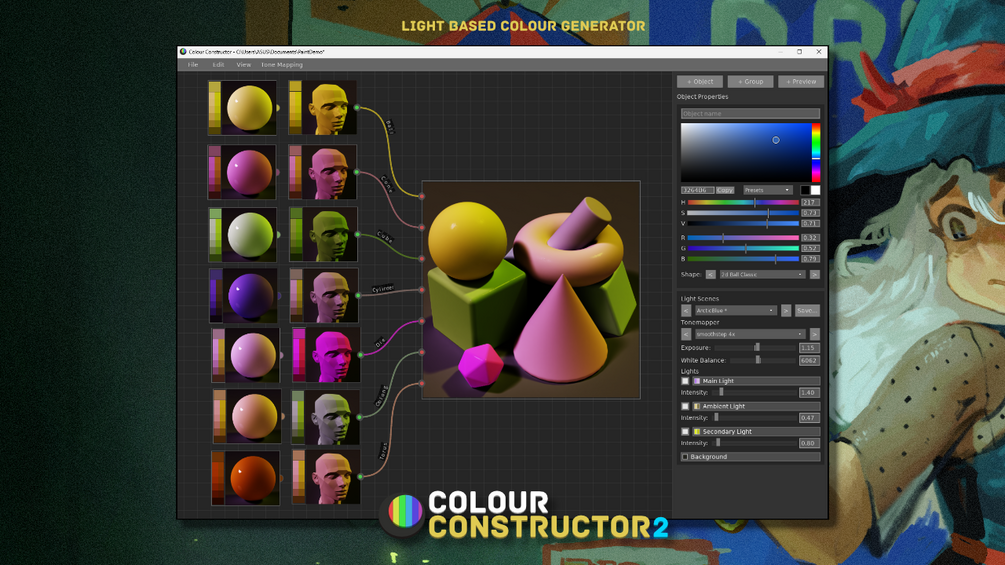This screenshot has width=1005, height=565.
Task: Select the magenta-pink sphere object node
Action: coord(242,172)
